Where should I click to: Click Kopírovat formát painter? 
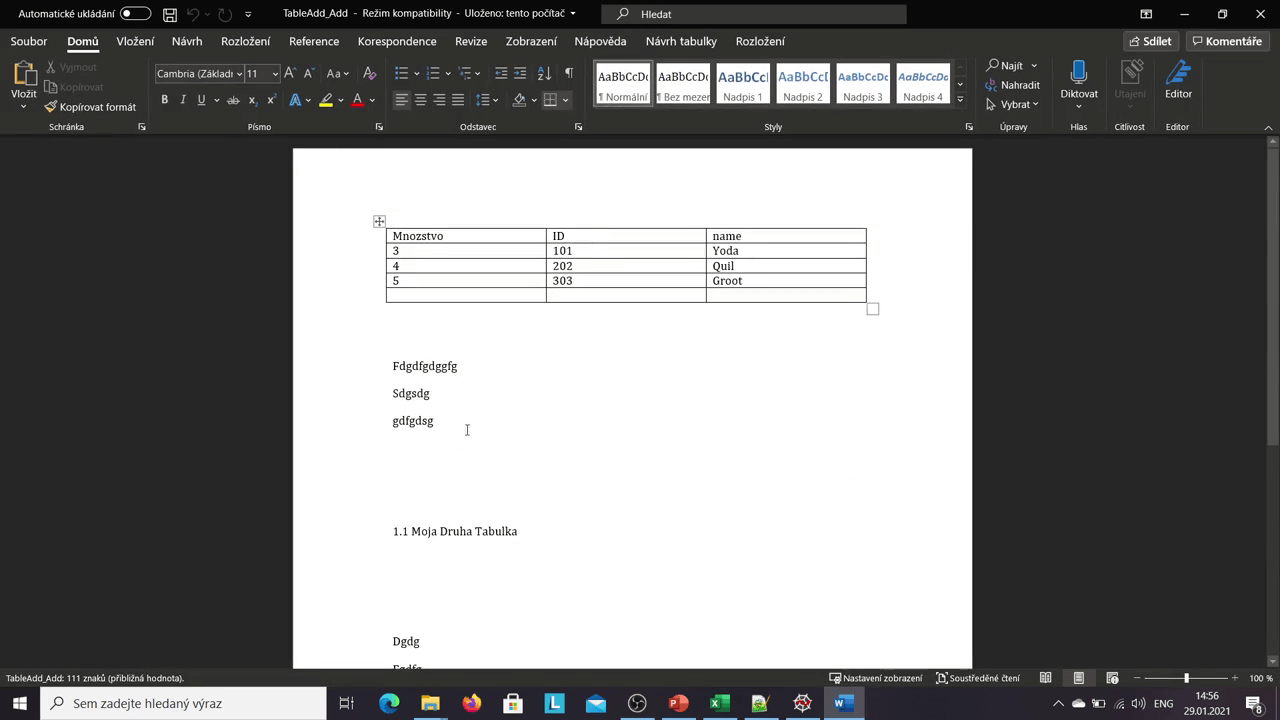(90, 107)
